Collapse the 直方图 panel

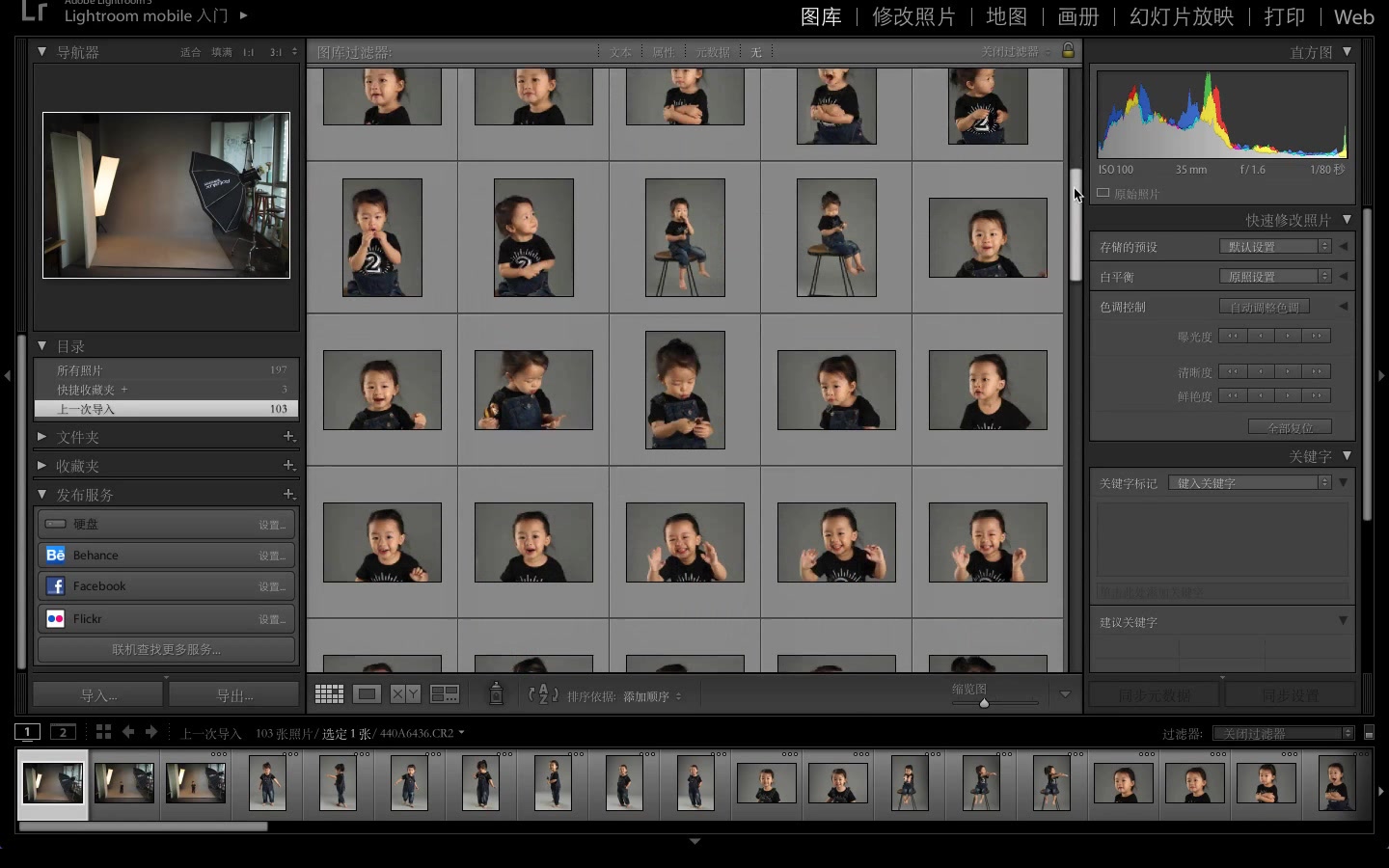point(1347,51)
